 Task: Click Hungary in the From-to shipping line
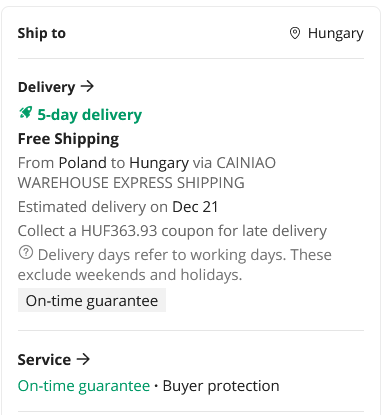pos(159,163)
